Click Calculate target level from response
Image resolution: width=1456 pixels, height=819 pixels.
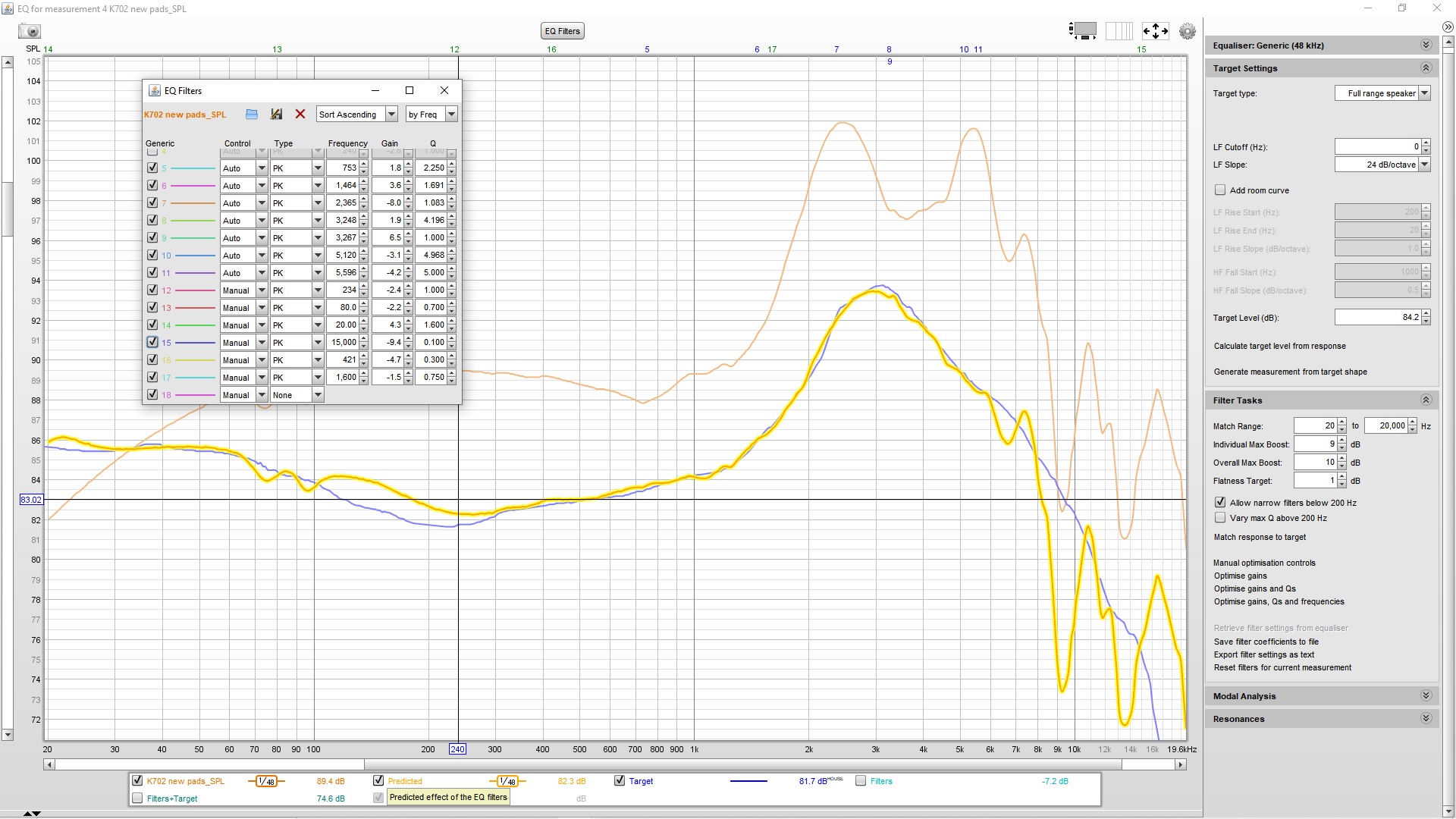(x=1280, y=346)
